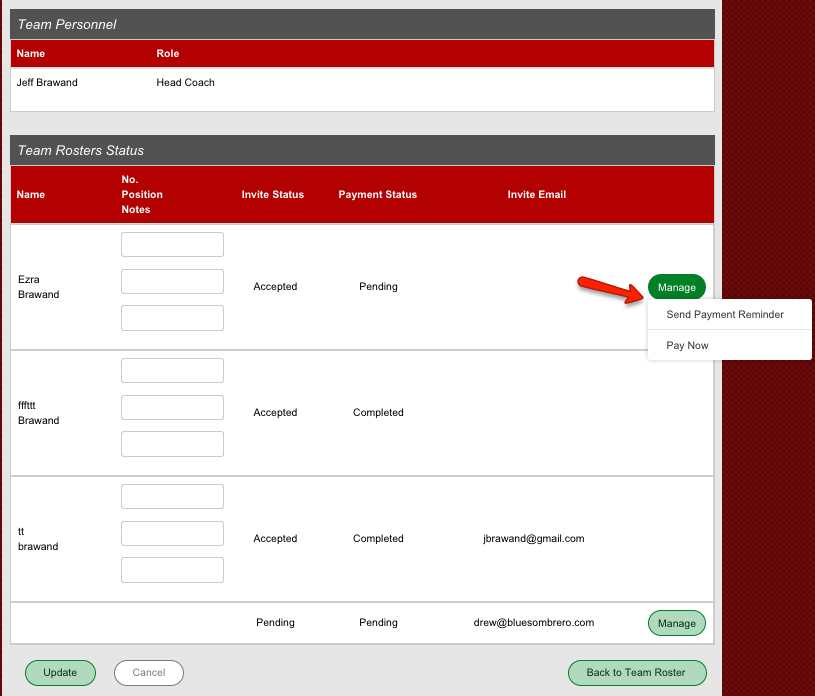Focus Ezra Brawand's Notes input field
815x696 pixels.
pyautogui.click(x=173, y=318)
